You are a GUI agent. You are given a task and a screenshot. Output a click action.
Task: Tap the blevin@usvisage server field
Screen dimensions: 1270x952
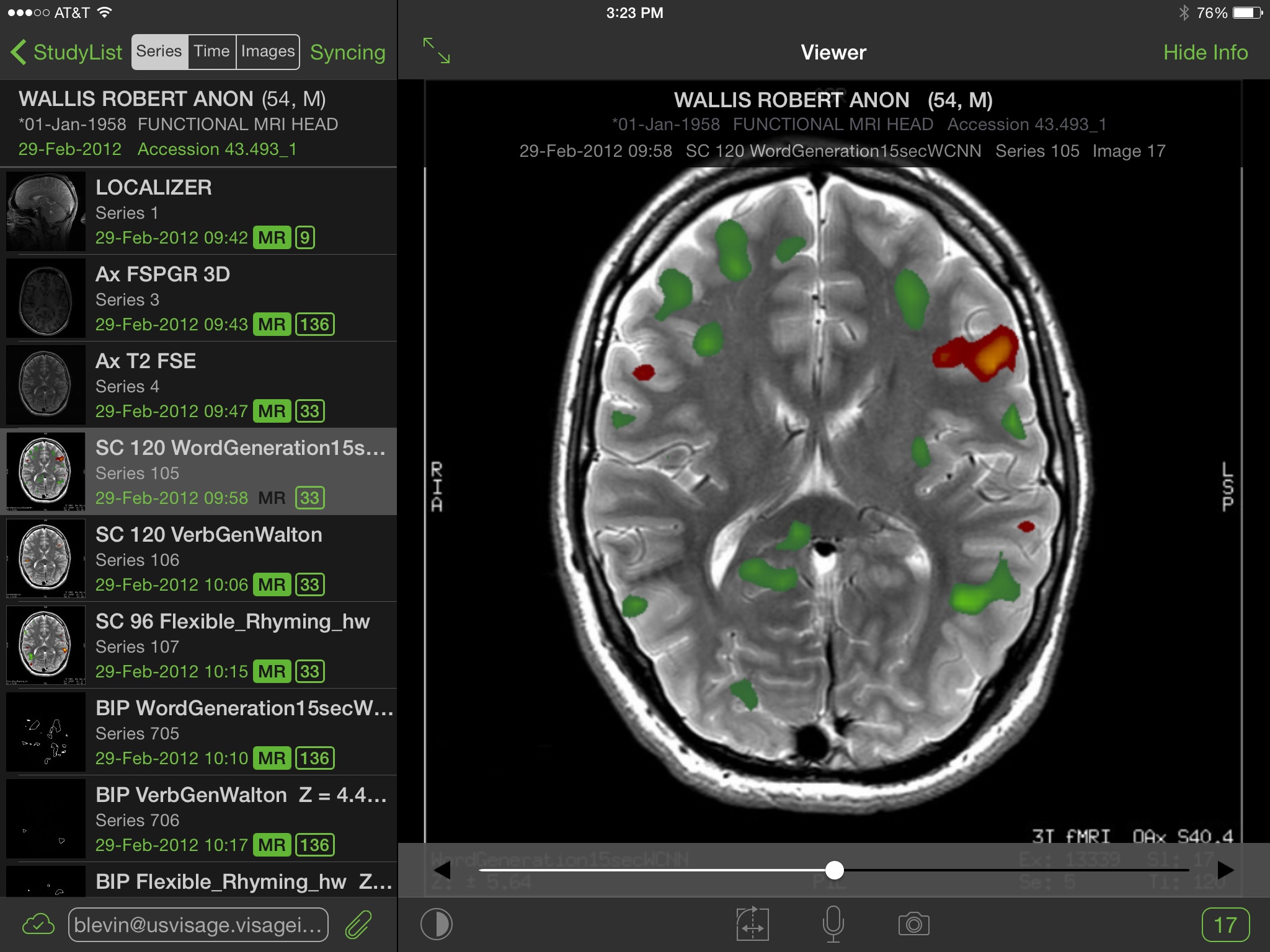coord(198,925)
